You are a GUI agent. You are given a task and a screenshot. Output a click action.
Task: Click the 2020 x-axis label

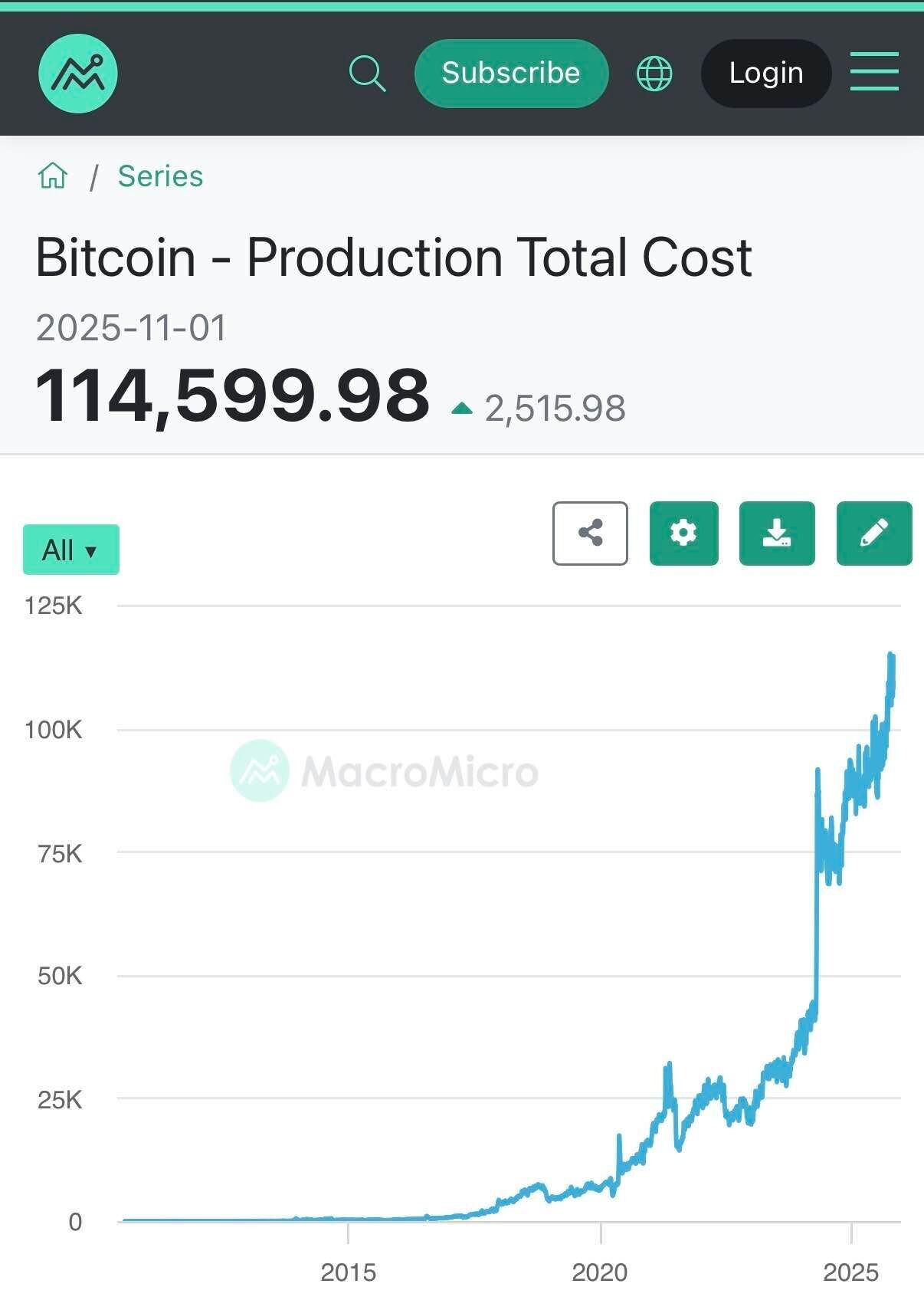(x=599, y=1272)
